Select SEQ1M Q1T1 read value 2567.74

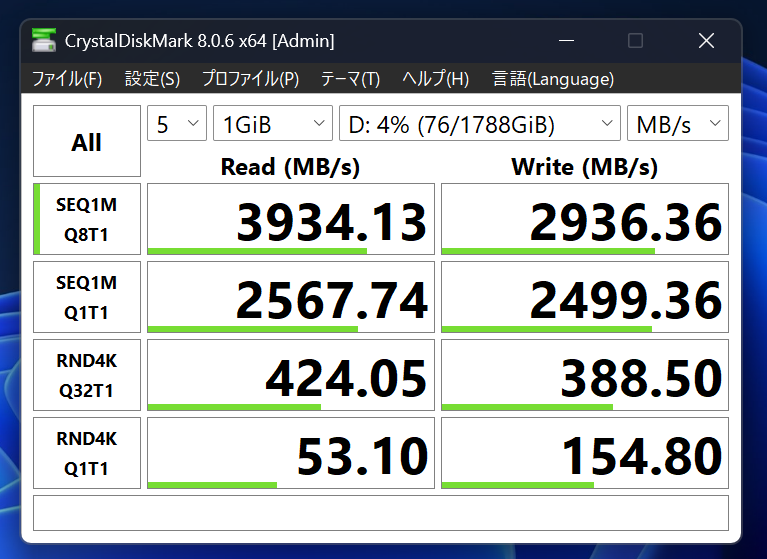(291, 297)
